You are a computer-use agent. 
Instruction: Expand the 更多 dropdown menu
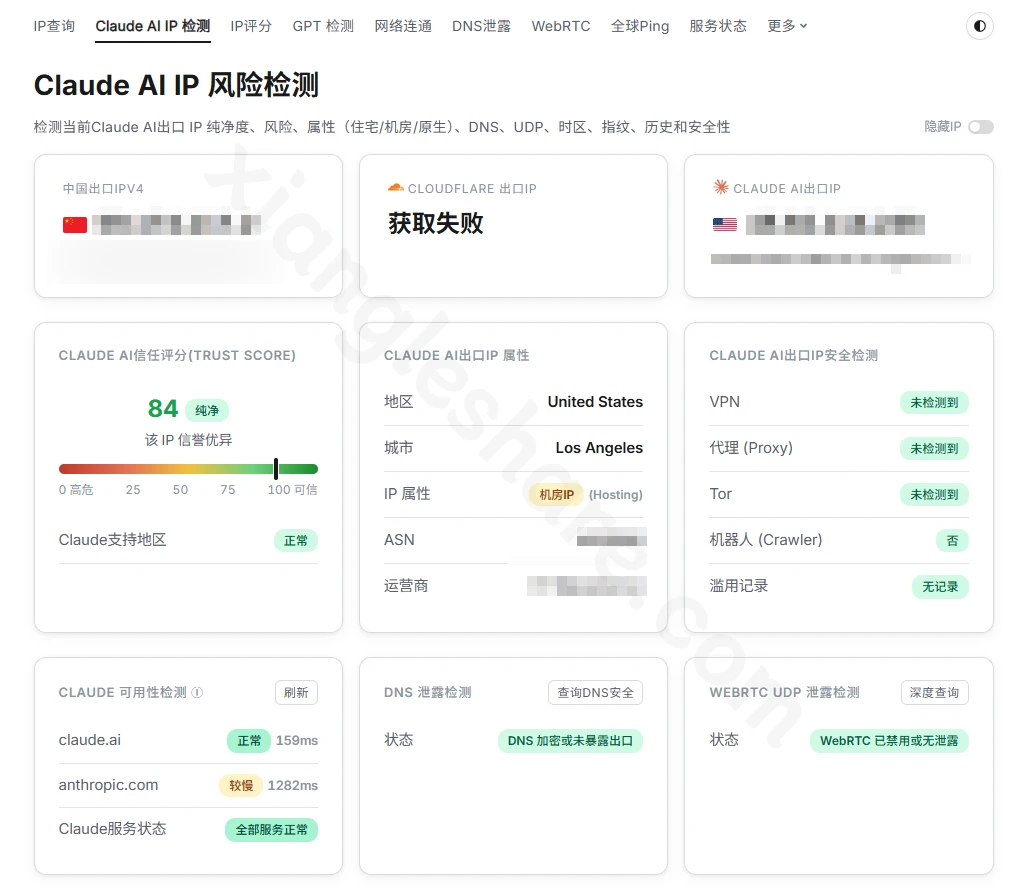point(787,26)
